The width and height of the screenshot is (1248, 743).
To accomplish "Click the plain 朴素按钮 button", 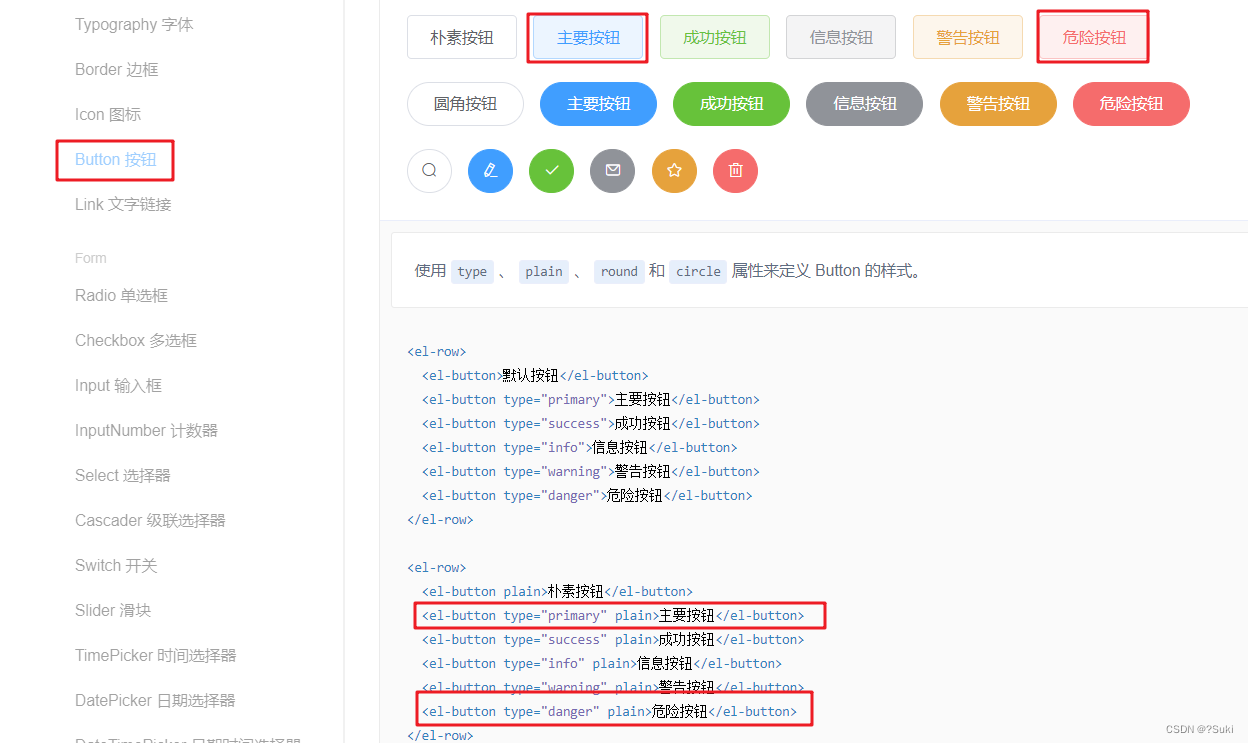I will (x=462, y=37).
